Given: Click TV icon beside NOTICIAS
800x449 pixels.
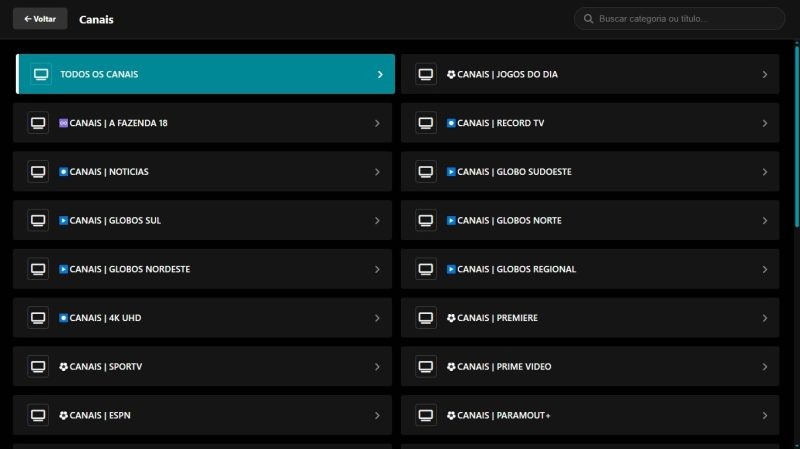Looking at the screenshot, I should tap(38, 171).
